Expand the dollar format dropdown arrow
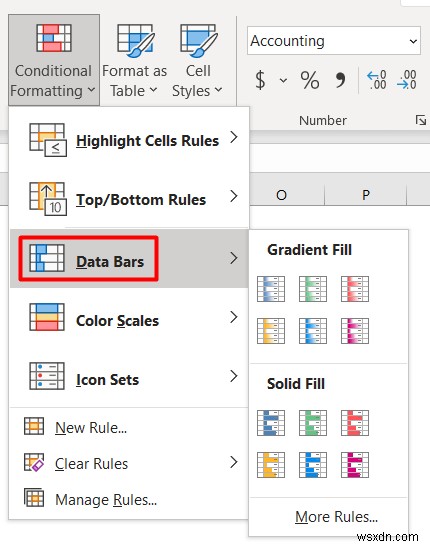This screenshot has height=547, width=430. point(283,81)
